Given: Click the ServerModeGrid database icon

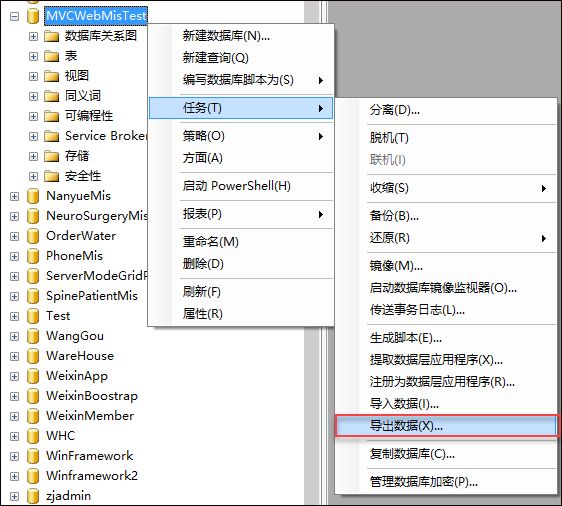Looking at the screenshot, I should click(x=33, y=276).
